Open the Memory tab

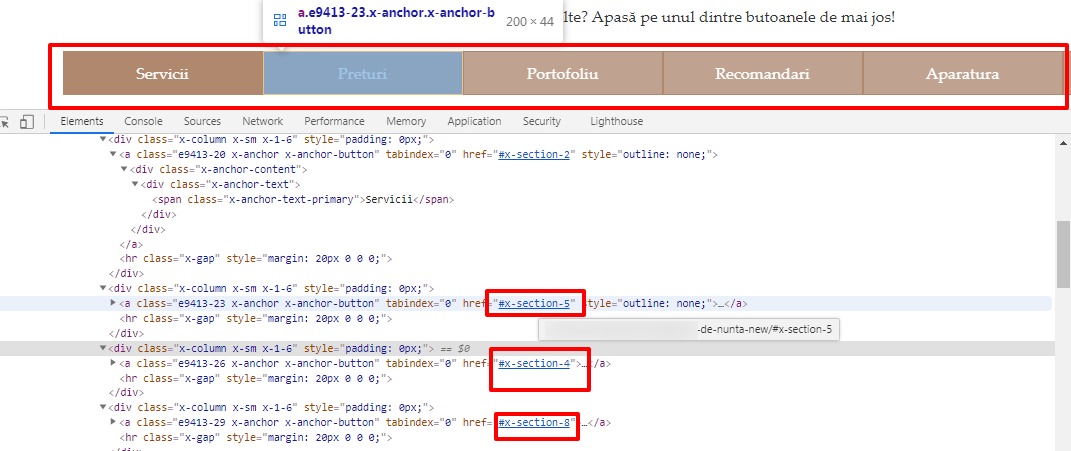(x=406, y=121)
